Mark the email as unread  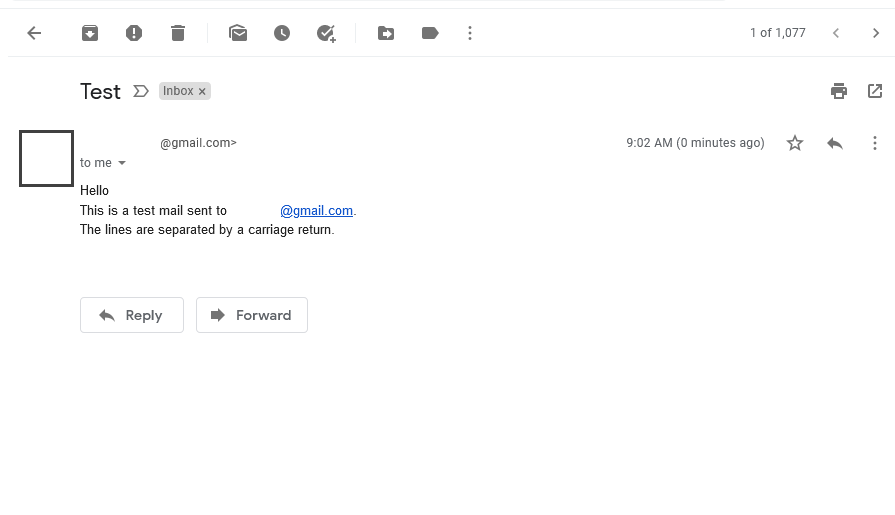point(238,33)
